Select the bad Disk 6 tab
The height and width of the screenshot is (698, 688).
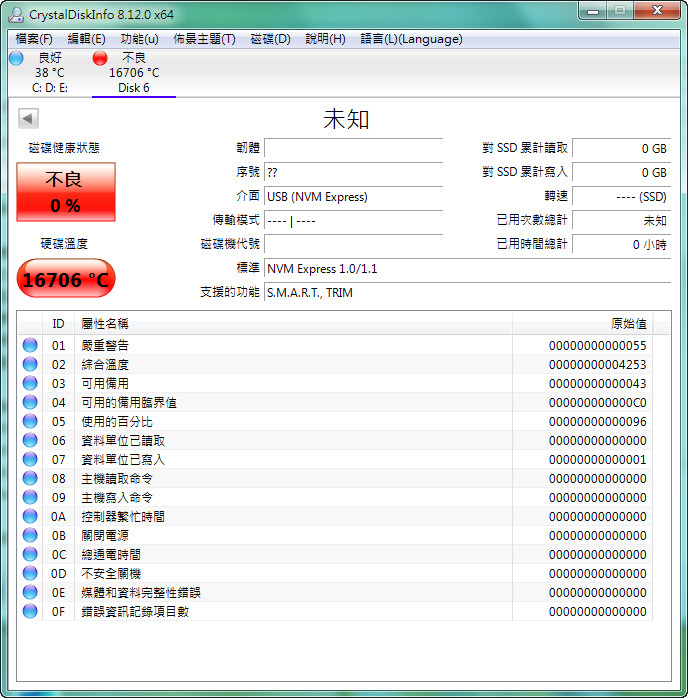click(134, 73)
